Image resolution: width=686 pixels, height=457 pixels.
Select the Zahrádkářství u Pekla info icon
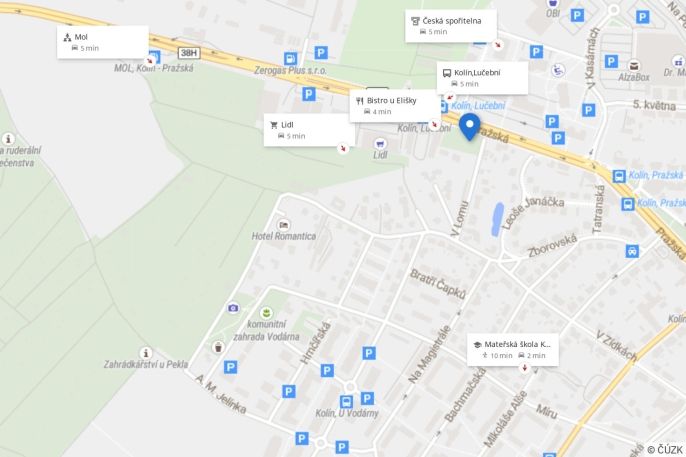tap(146, 352)
